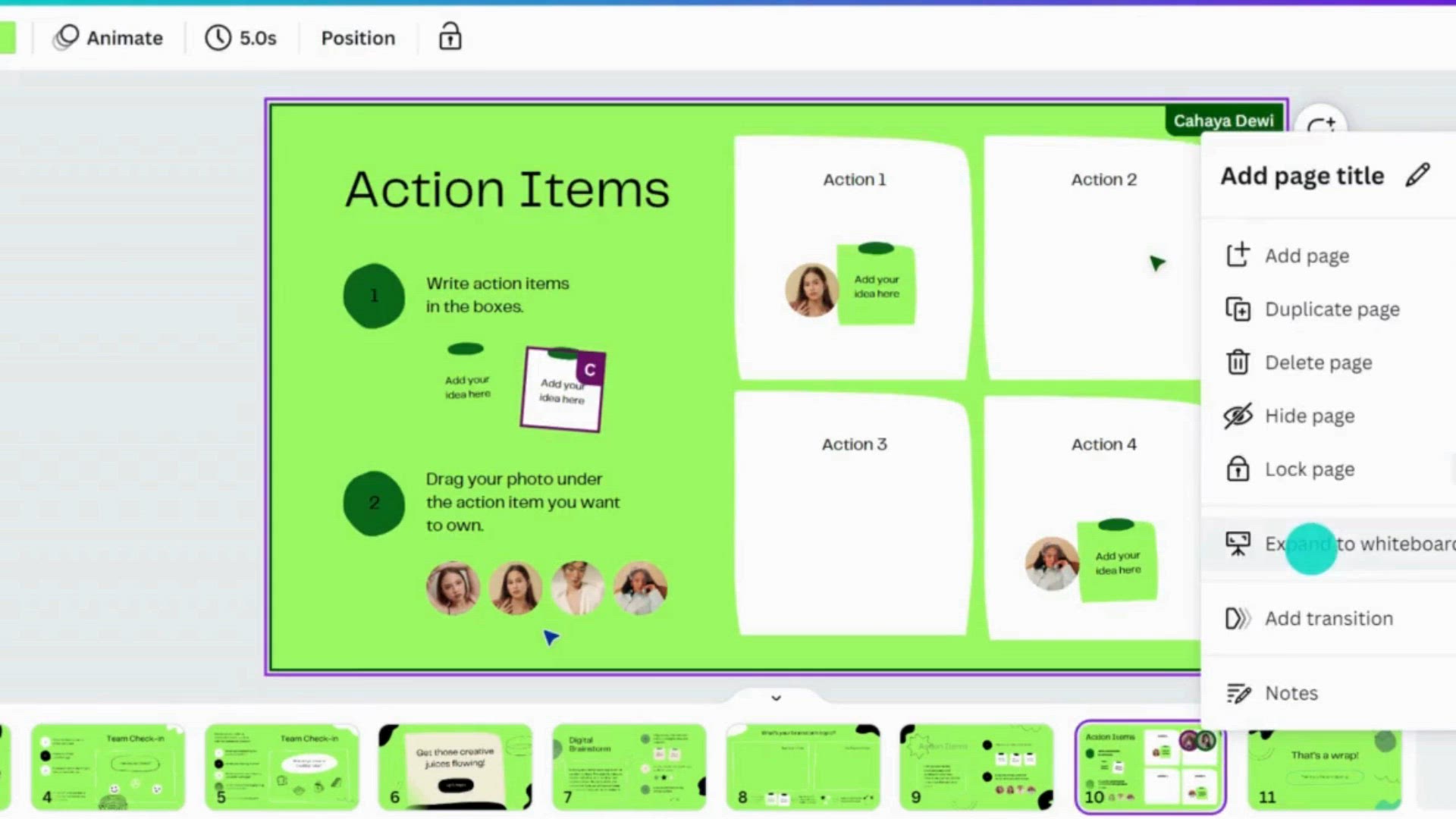This screenshot has width=1456, height=819.
Task: Select page 6 creative juices thumbnail
Action: click(x=455, y=767)
